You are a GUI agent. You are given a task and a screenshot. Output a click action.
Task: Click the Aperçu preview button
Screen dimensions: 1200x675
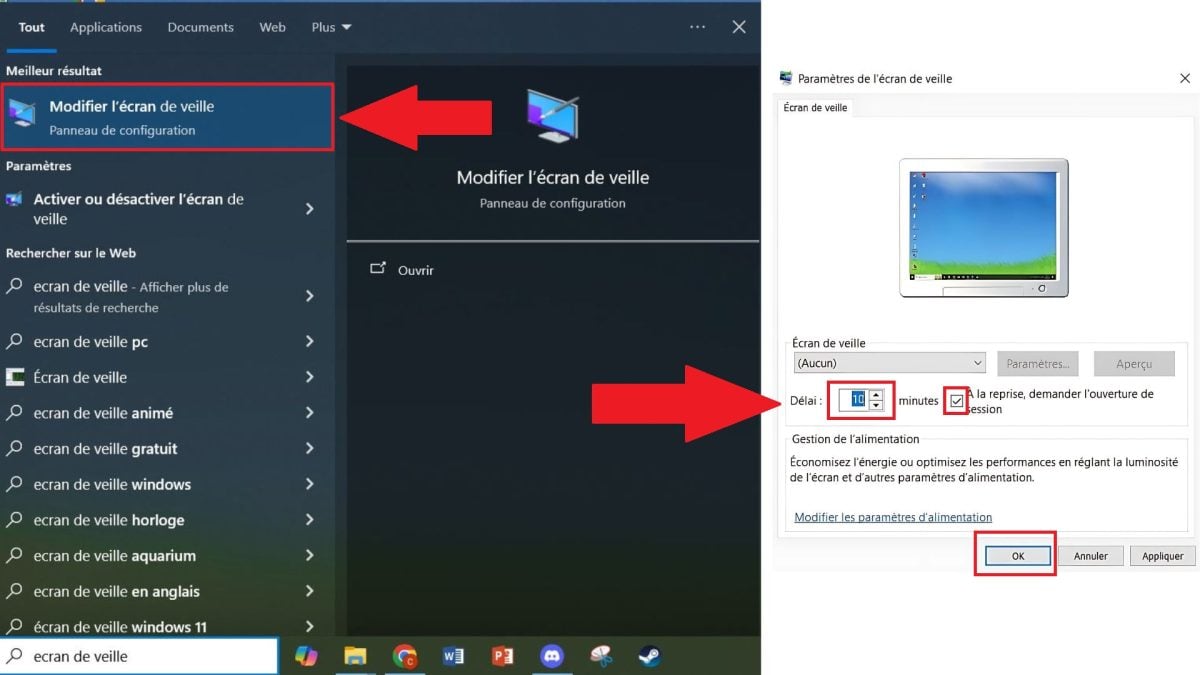click(x=1134, y=364)
